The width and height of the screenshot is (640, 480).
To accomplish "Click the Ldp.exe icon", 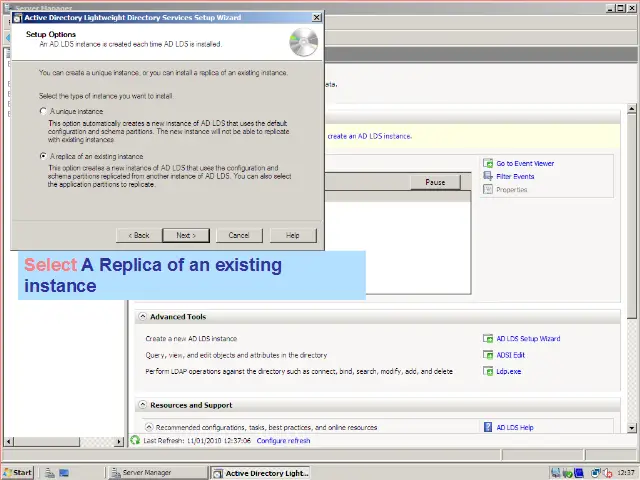I will (488, 371).
